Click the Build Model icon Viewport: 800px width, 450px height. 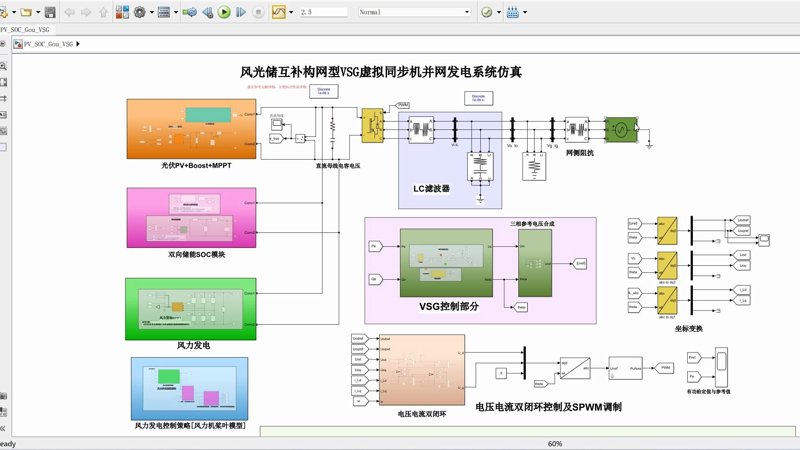(513, 12)
